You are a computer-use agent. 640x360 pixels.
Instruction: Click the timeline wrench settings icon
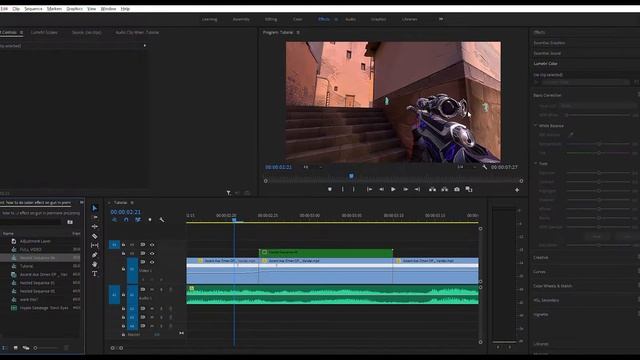(162, 220)
